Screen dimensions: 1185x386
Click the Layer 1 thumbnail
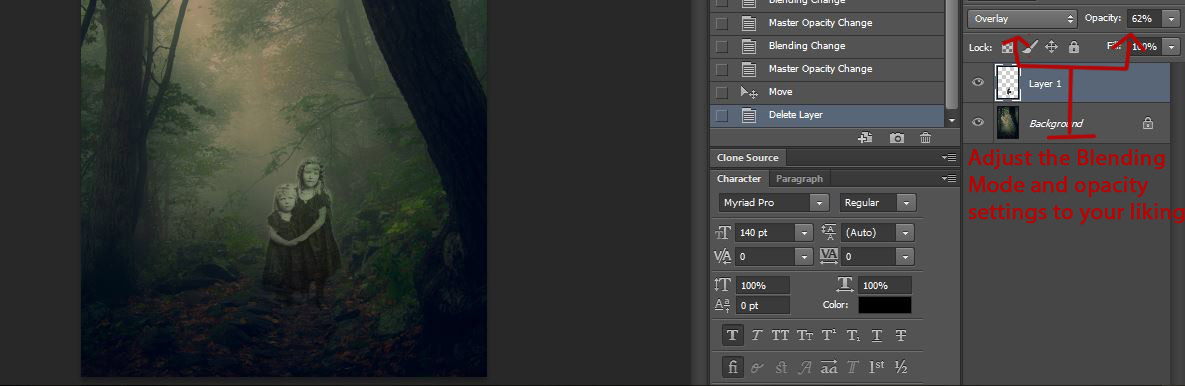1008,83
